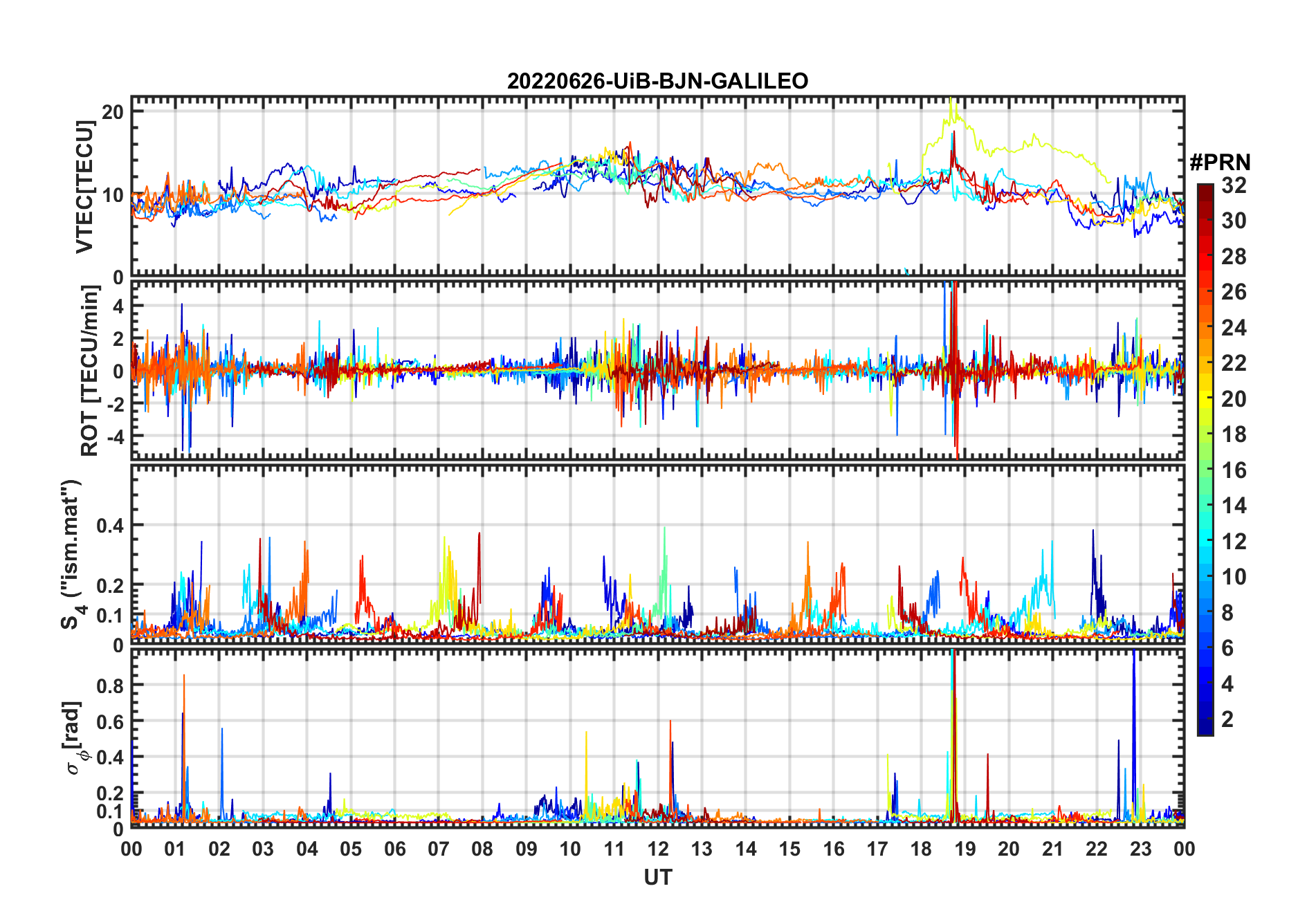This screenshot has height=920, width=1316.
Task: Select x-axis hour tick 07
Action: pos(439,849)
